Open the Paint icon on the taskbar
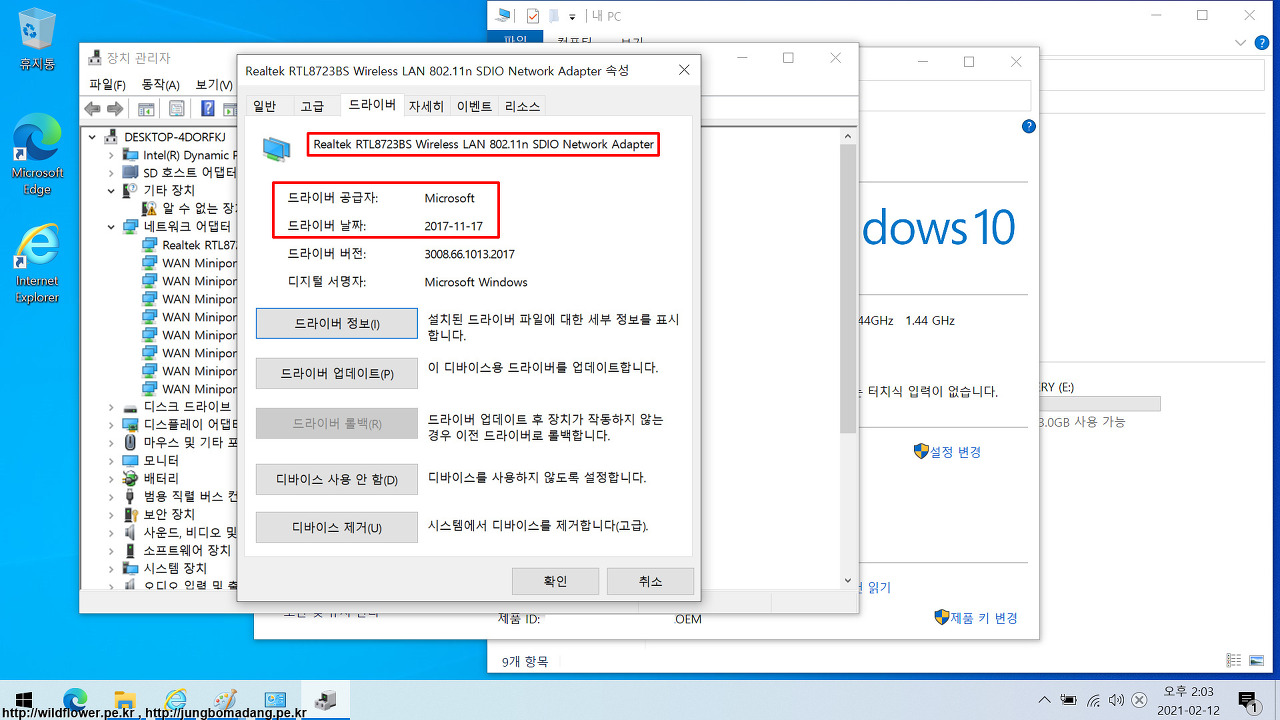The image size is (1280, 720). (225, 699)
